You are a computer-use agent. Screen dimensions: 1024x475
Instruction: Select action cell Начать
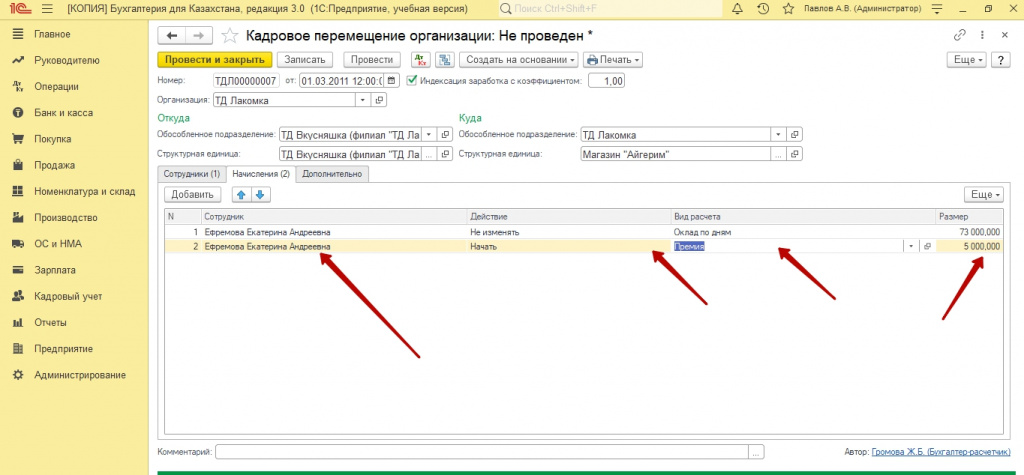(x=569, y=246)
